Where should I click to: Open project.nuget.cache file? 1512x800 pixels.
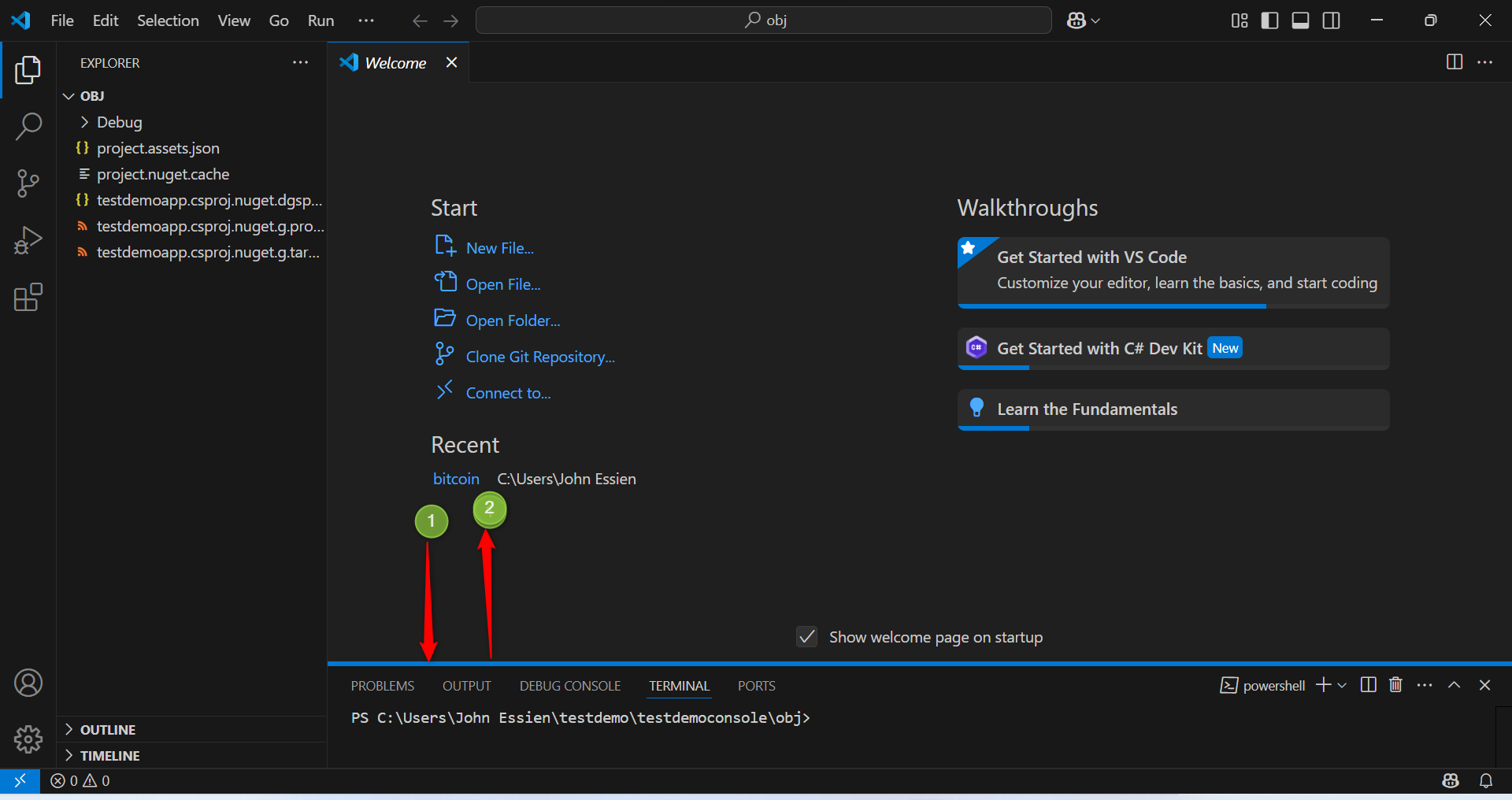click(193, 174)
